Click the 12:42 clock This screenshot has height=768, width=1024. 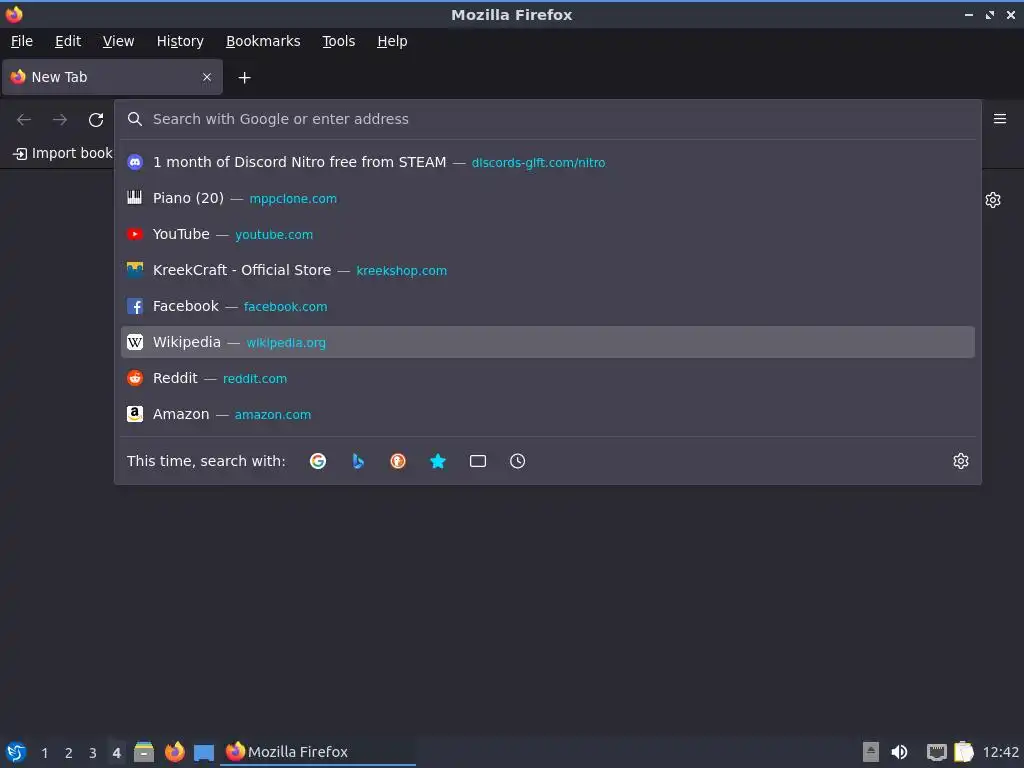click(x=1000, y=752)
